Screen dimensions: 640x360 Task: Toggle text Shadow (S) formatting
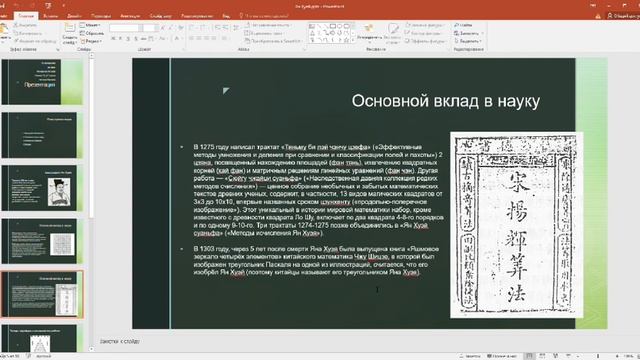136,38
